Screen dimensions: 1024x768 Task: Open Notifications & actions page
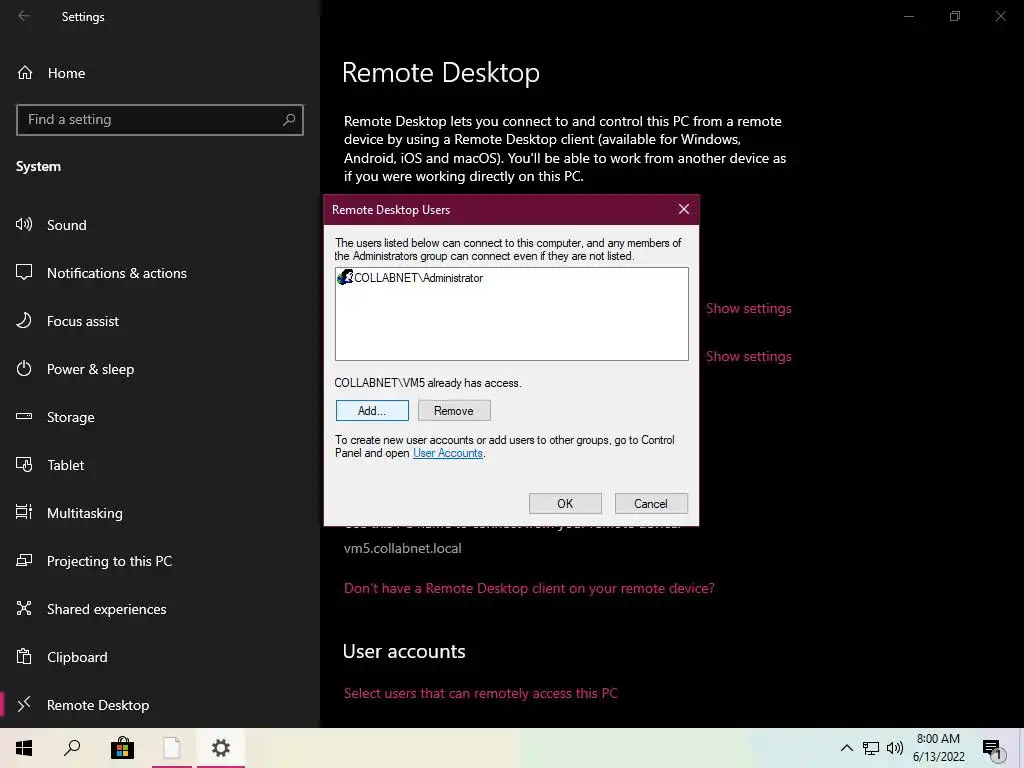(117, 273)
